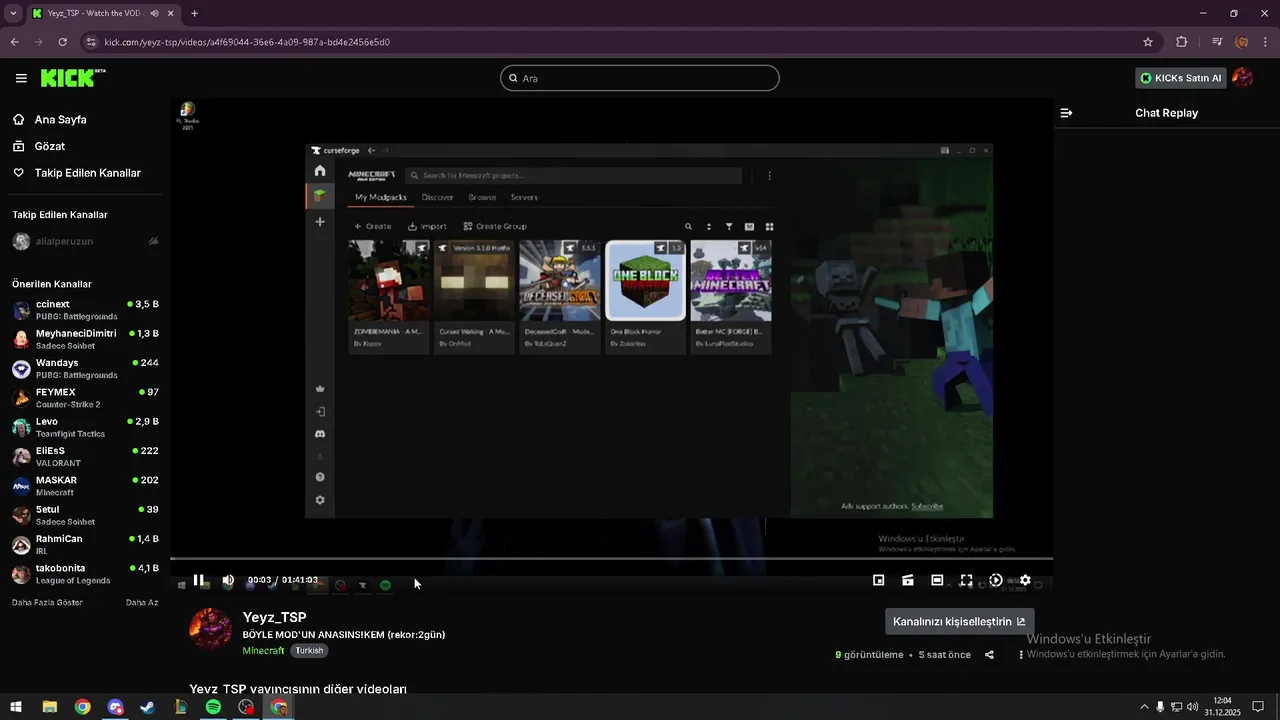Open EliEsS VALORANT channel
This screenshot has width=1280, height=720.
point(85,457)
